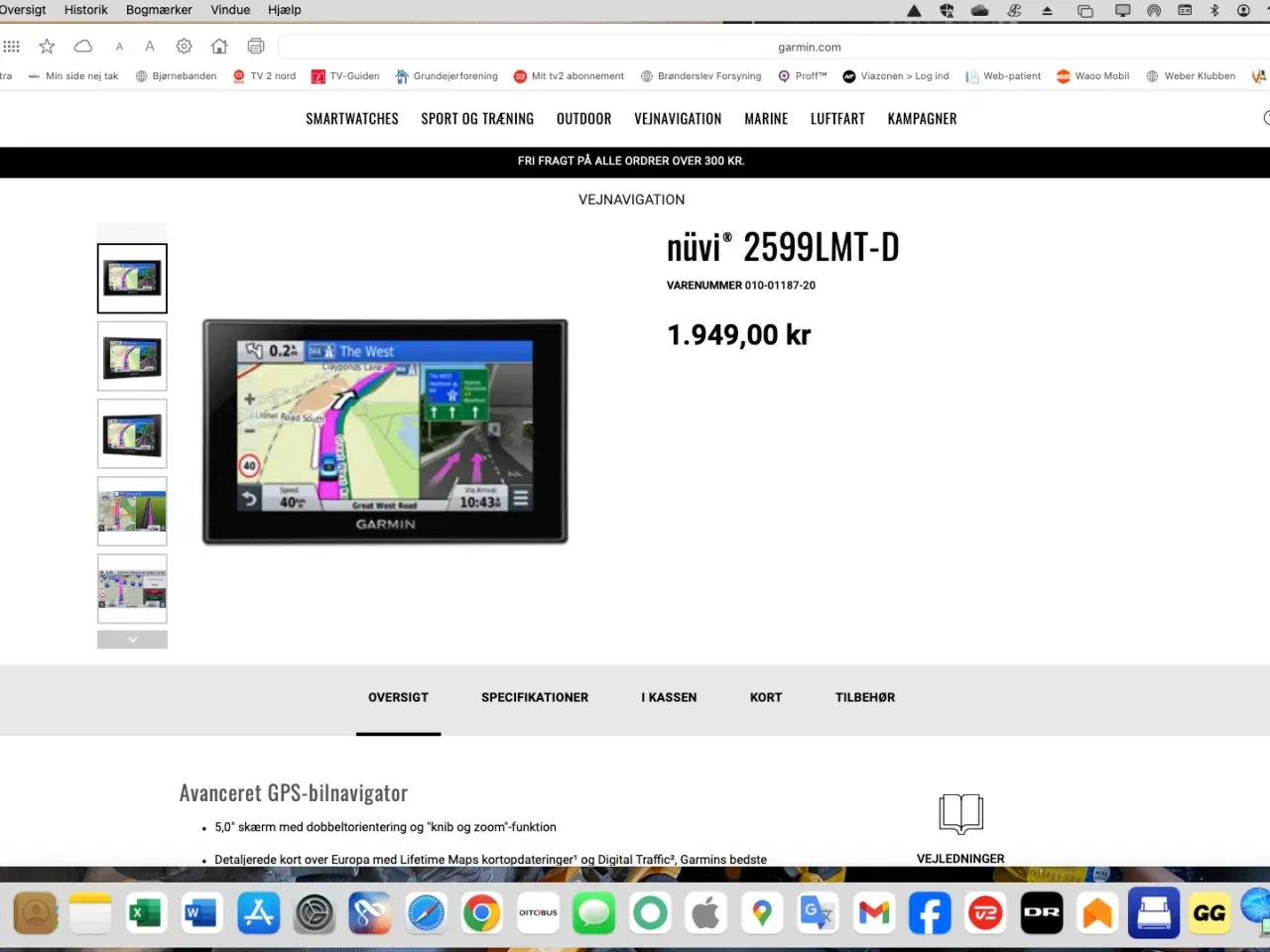
Task: Select the first product thumbnail
Action: 132,279
